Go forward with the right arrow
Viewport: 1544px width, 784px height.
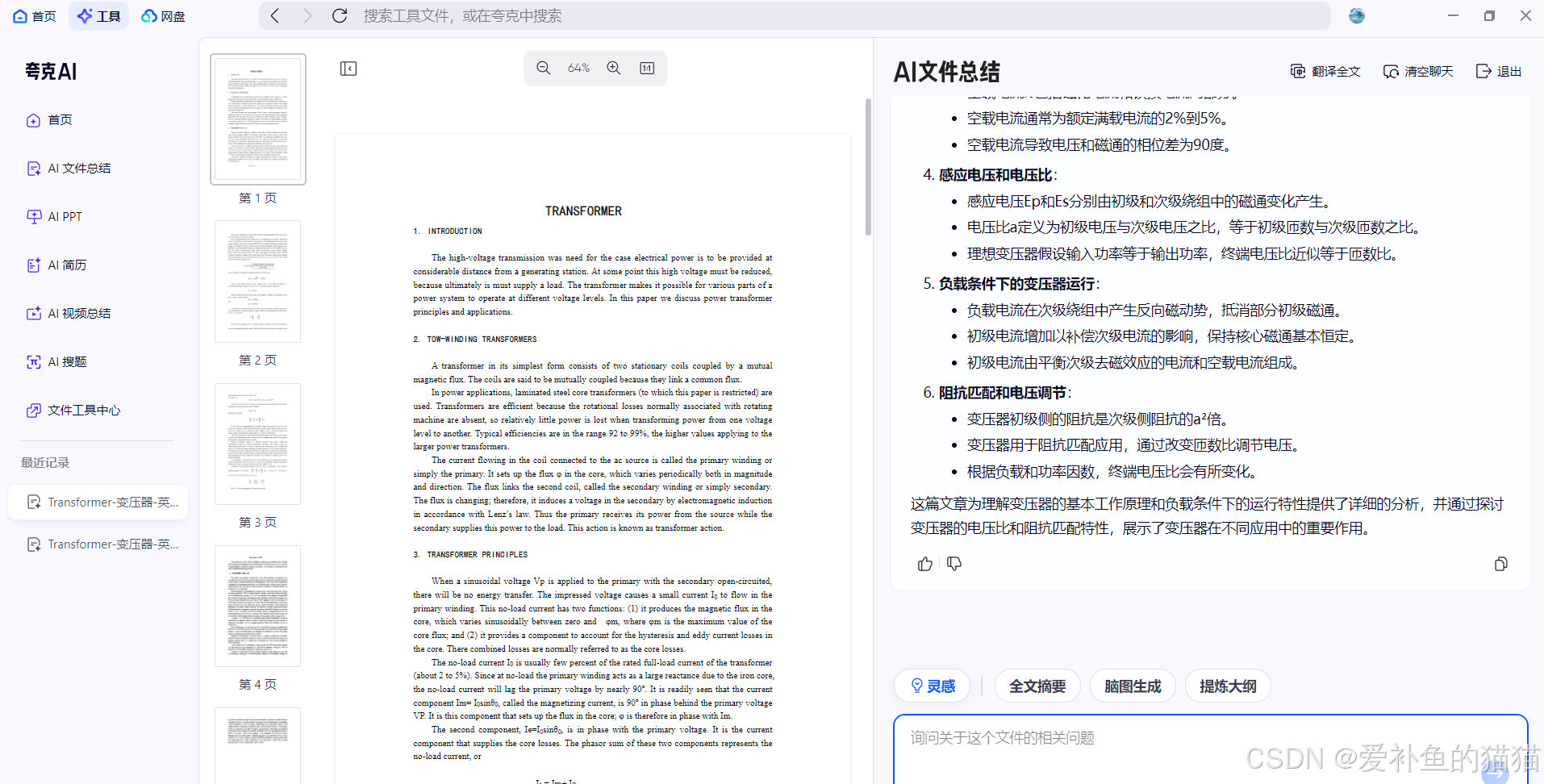coord(307,16)
